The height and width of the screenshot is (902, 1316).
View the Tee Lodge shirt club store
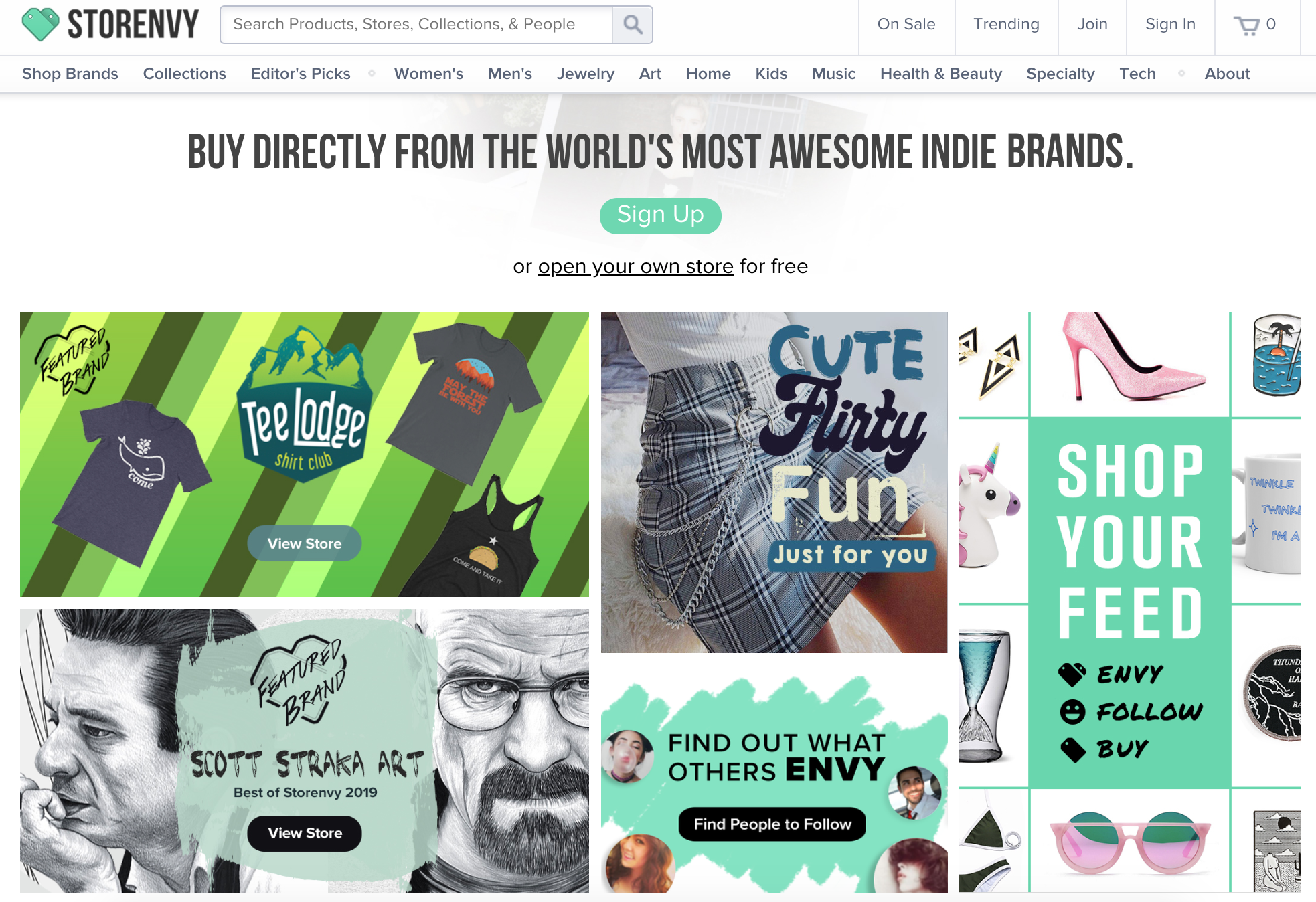tap(305, 543)
